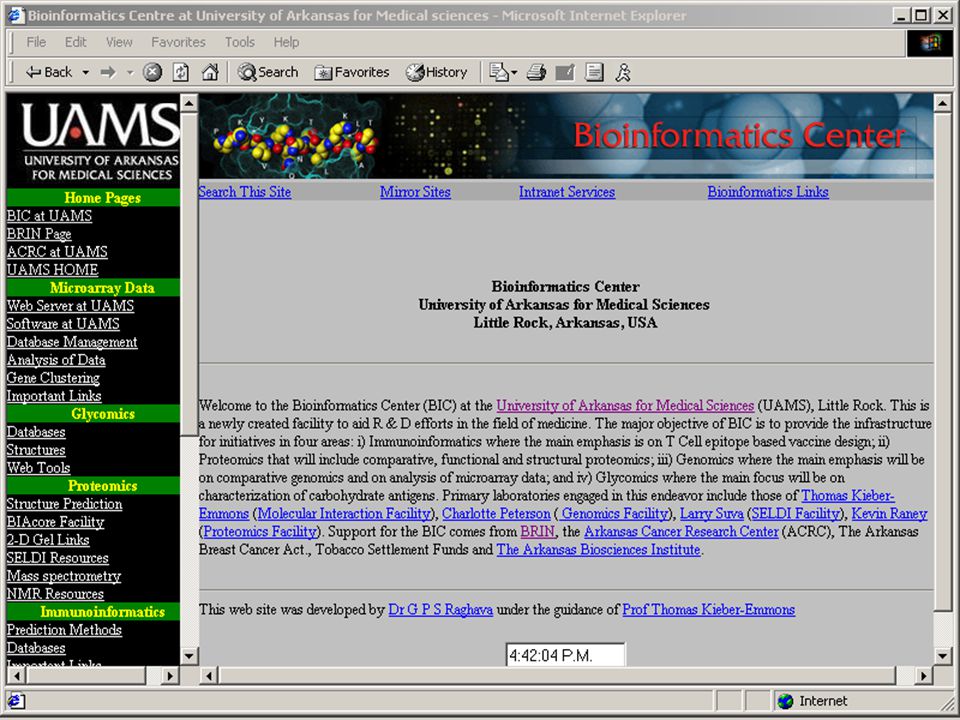The image size is (960, 720).
Task: Open the Favorites menu
Action: click(x=178, y=42)
